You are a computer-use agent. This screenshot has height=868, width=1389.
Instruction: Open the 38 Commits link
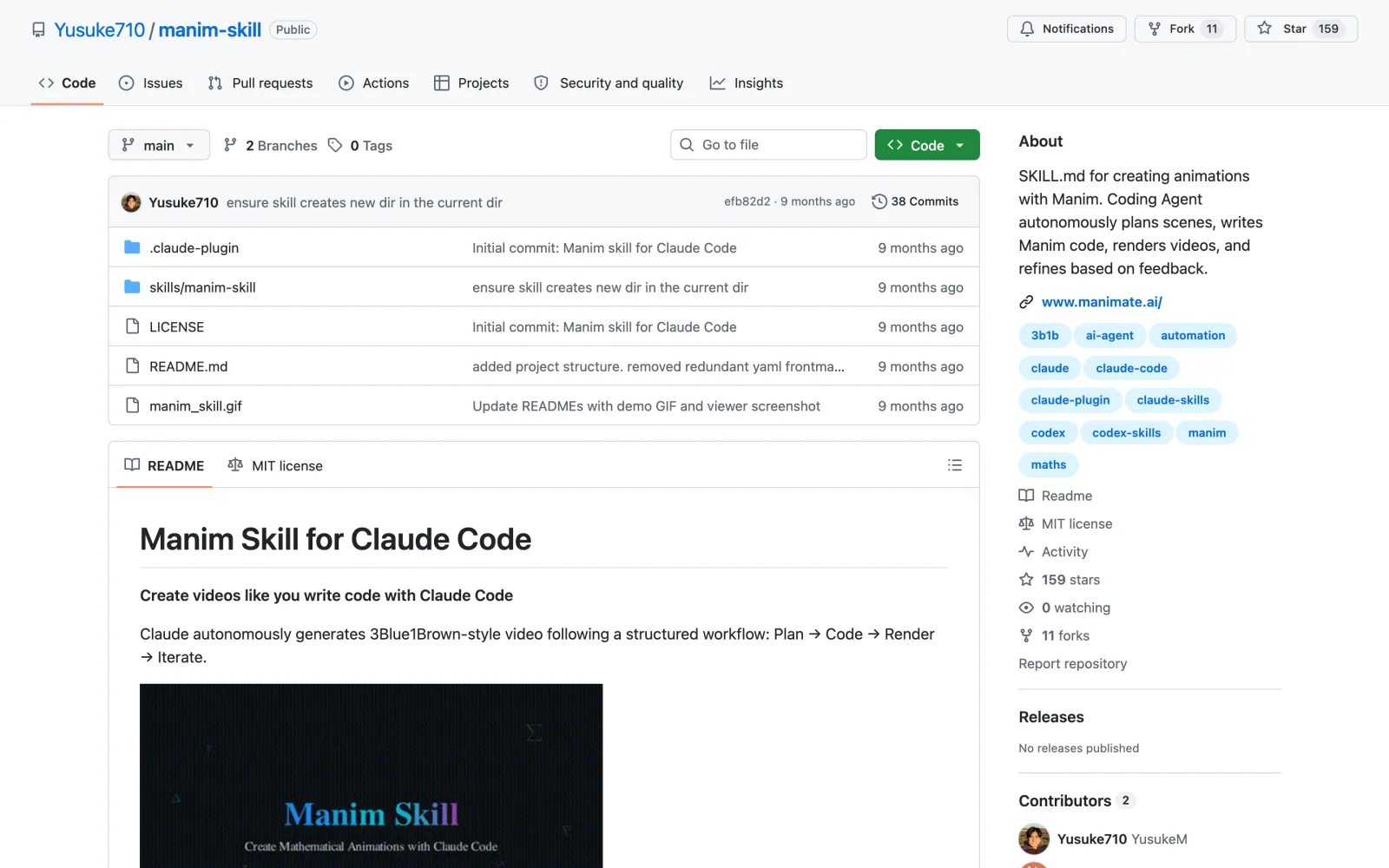click(916, 201)
